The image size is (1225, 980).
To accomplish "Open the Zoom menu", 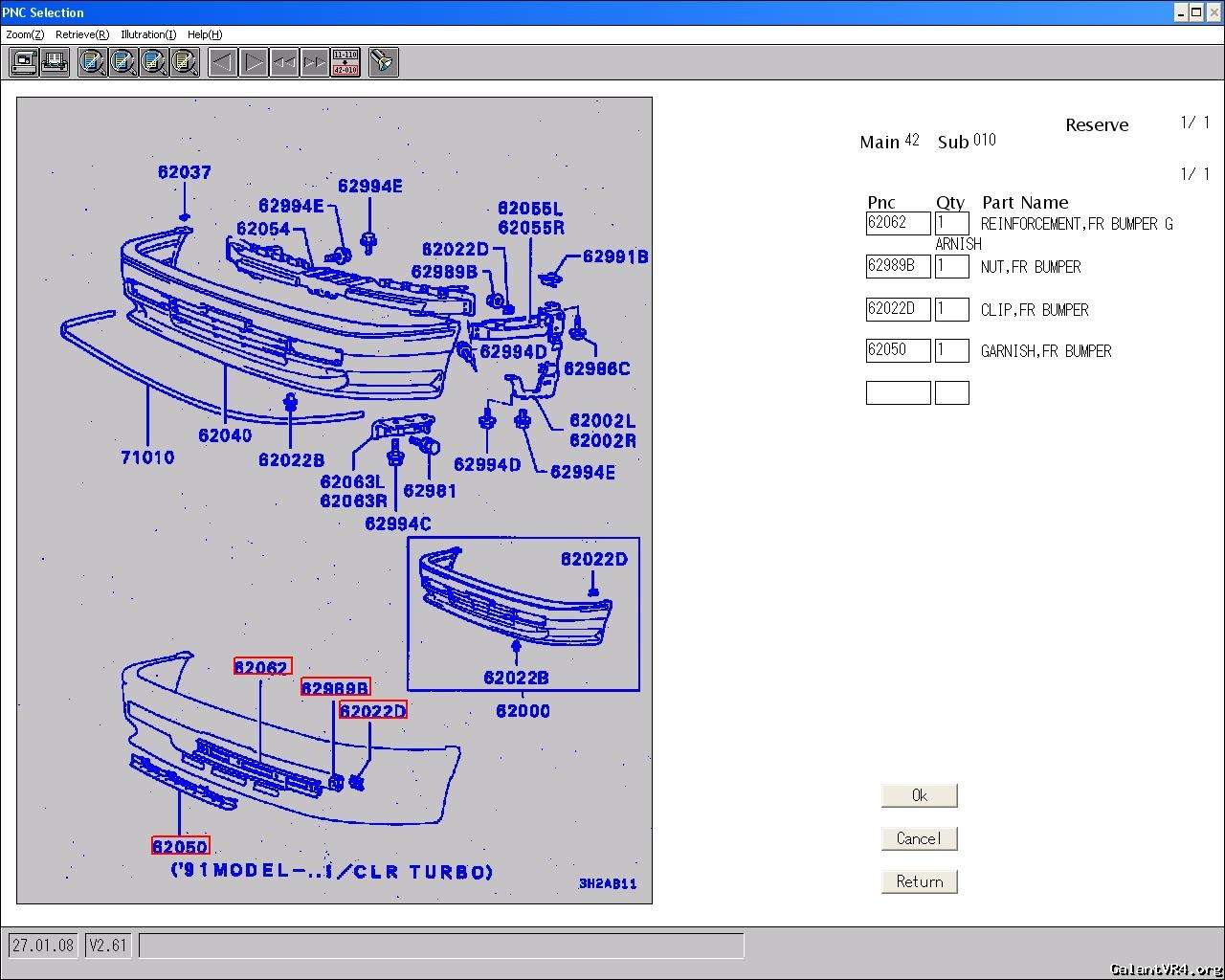I will 25,34.
